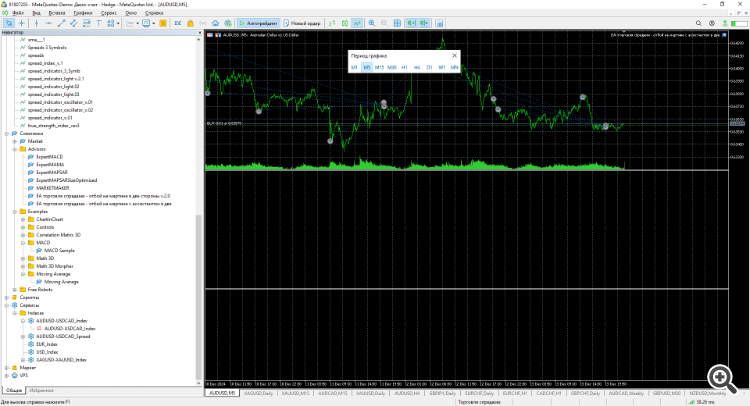Close the Navigator panel
Image resolution: width=750 pixels, height=406 pixels.
point(200,33)
